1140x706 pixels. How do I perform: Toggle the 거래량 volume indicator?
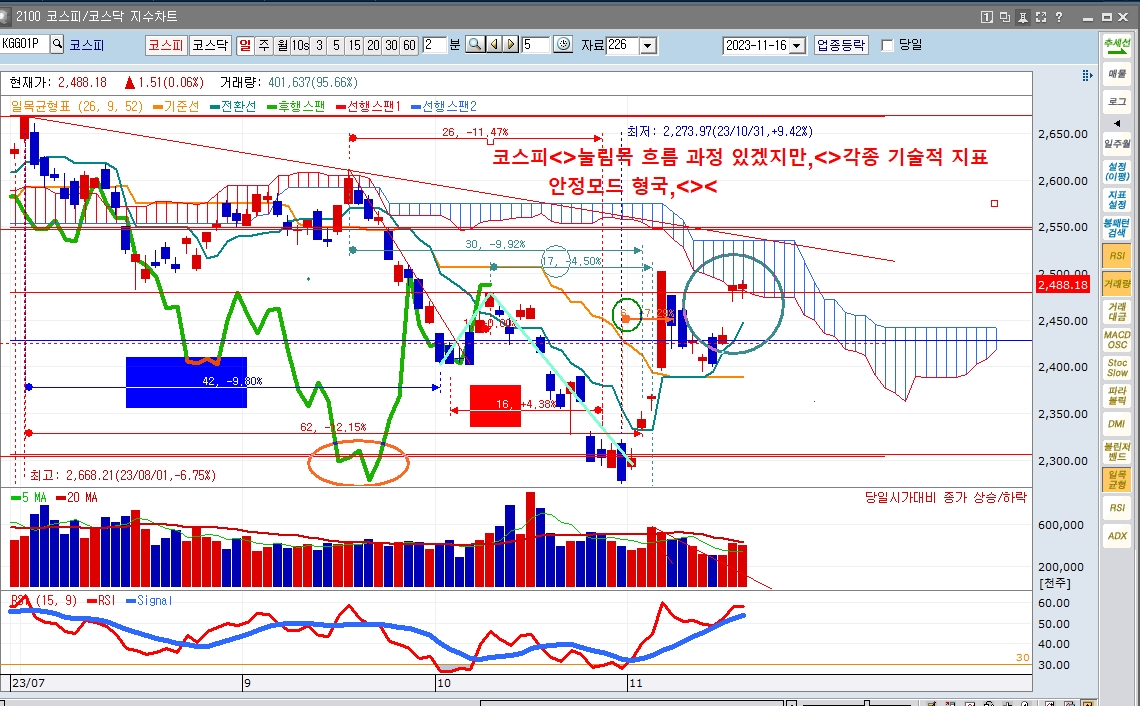click(1117, 284)
